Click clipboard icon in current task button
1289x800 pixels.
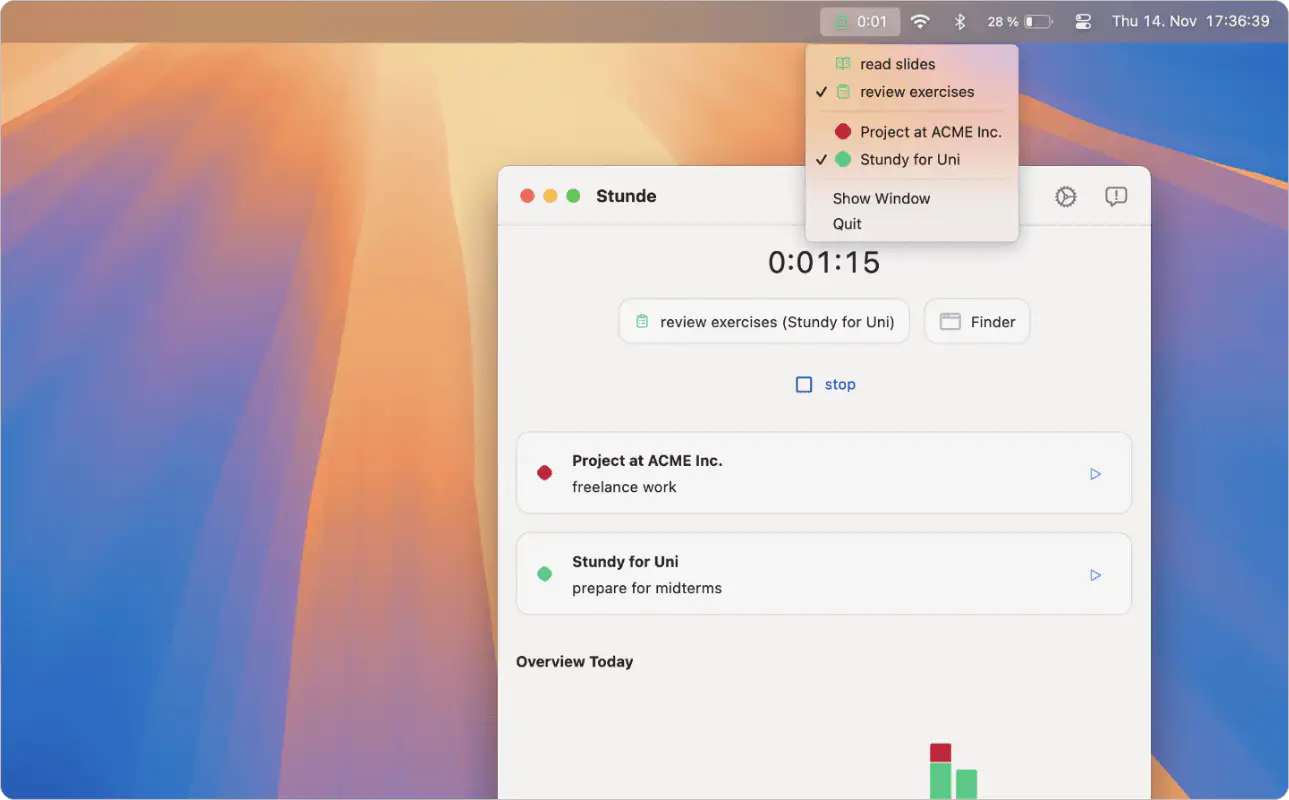[x=642, y=322]
